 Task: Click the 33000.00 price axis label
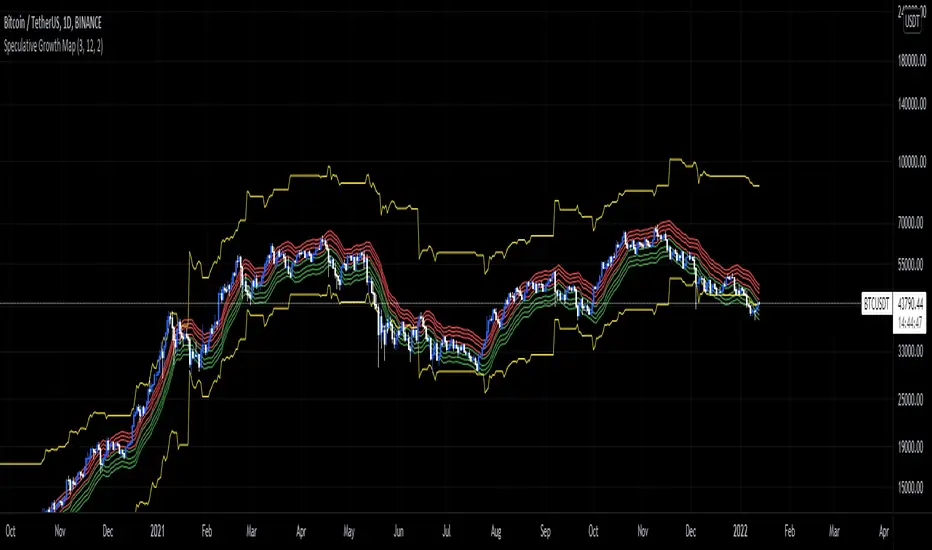point(911,351)
